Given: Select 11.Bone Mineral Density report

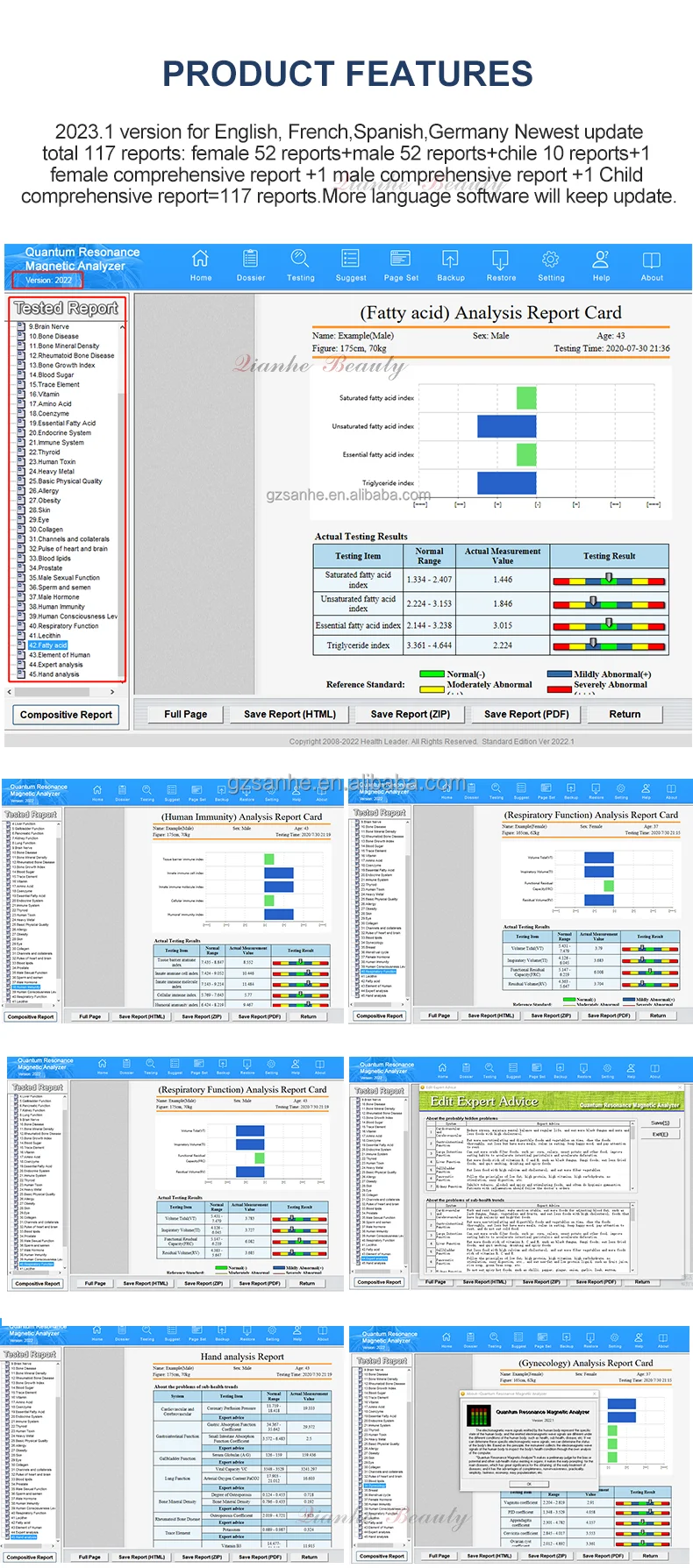Looking at the screenshot, I should click(x=64, y=346).
